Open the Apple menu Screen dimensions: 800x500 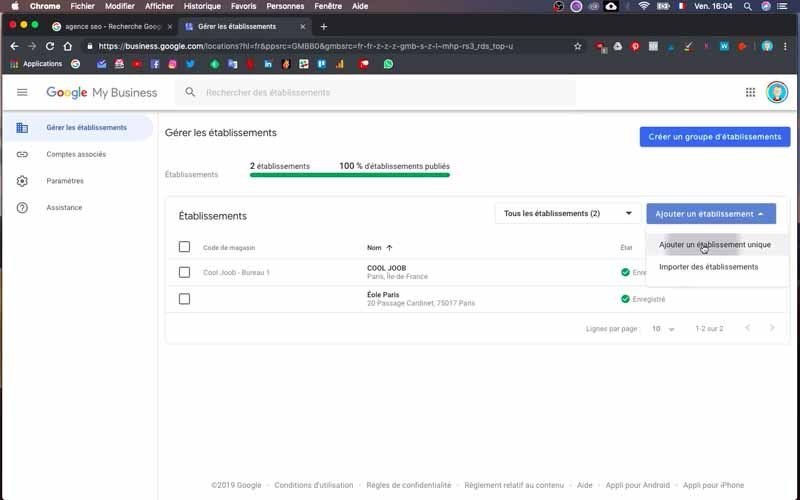point(14,6)
